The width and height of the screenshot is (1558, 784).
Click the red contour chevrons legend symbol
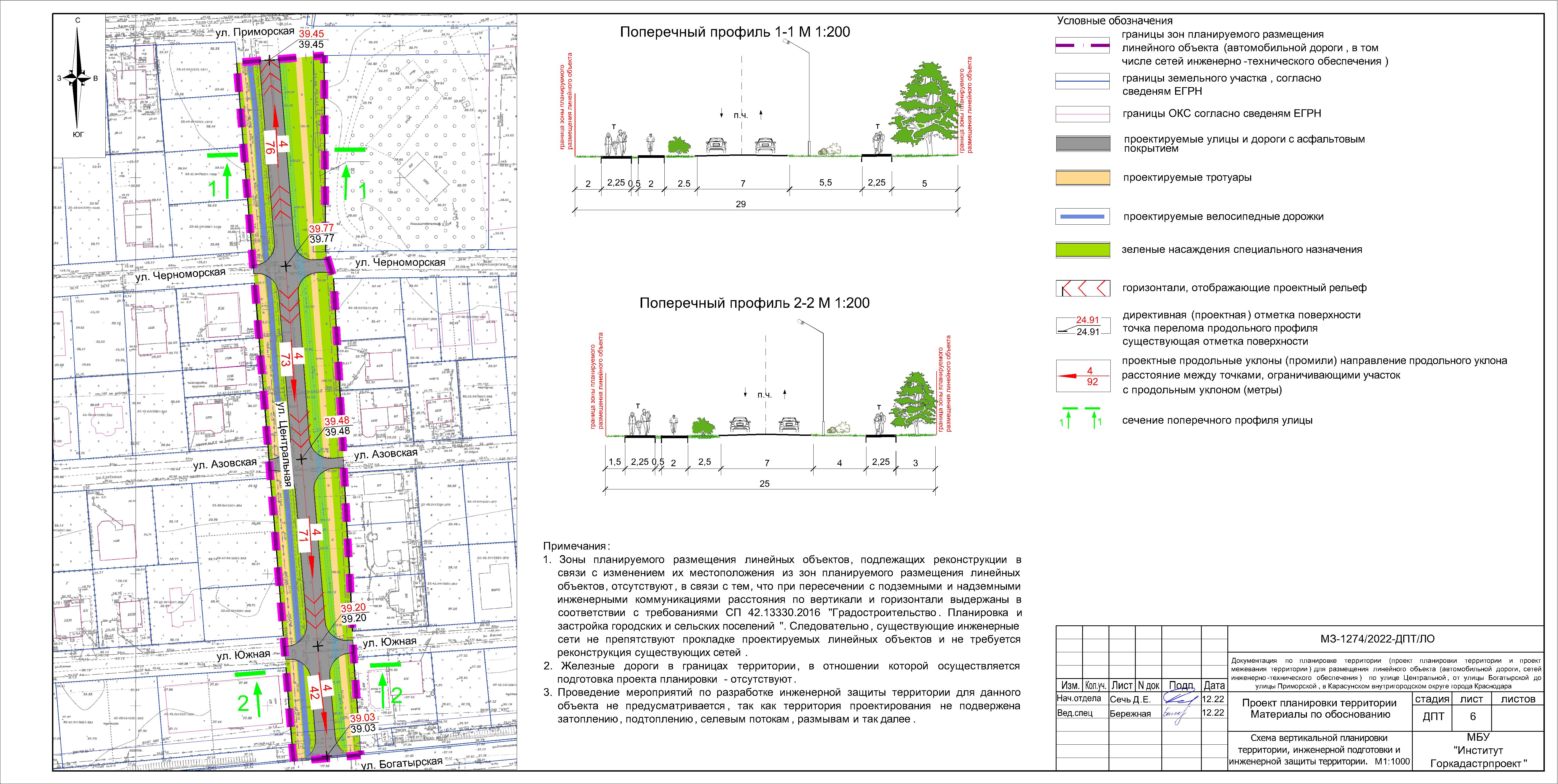(1083, 288)
